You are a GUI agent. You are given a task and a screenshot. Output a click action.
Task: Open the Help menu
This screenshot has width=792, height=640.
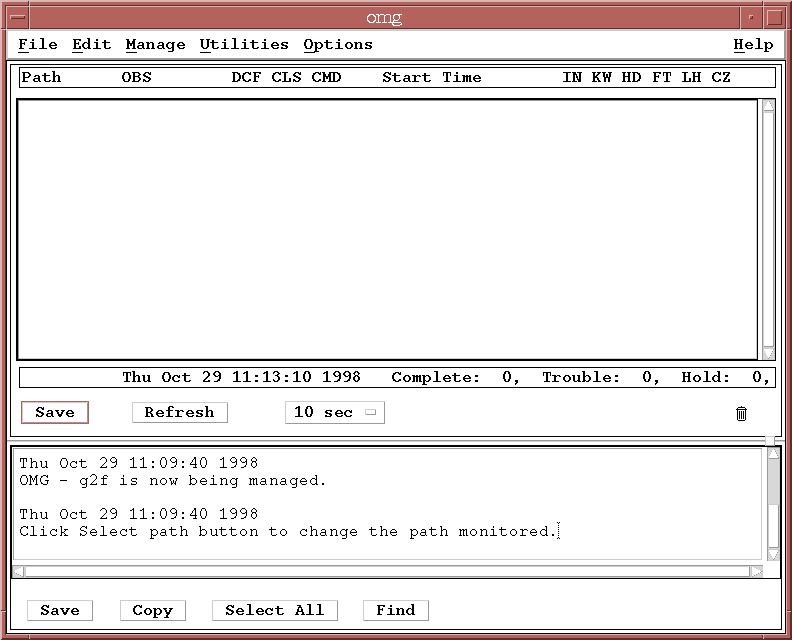pyautogui.click(x=753, y=44)
